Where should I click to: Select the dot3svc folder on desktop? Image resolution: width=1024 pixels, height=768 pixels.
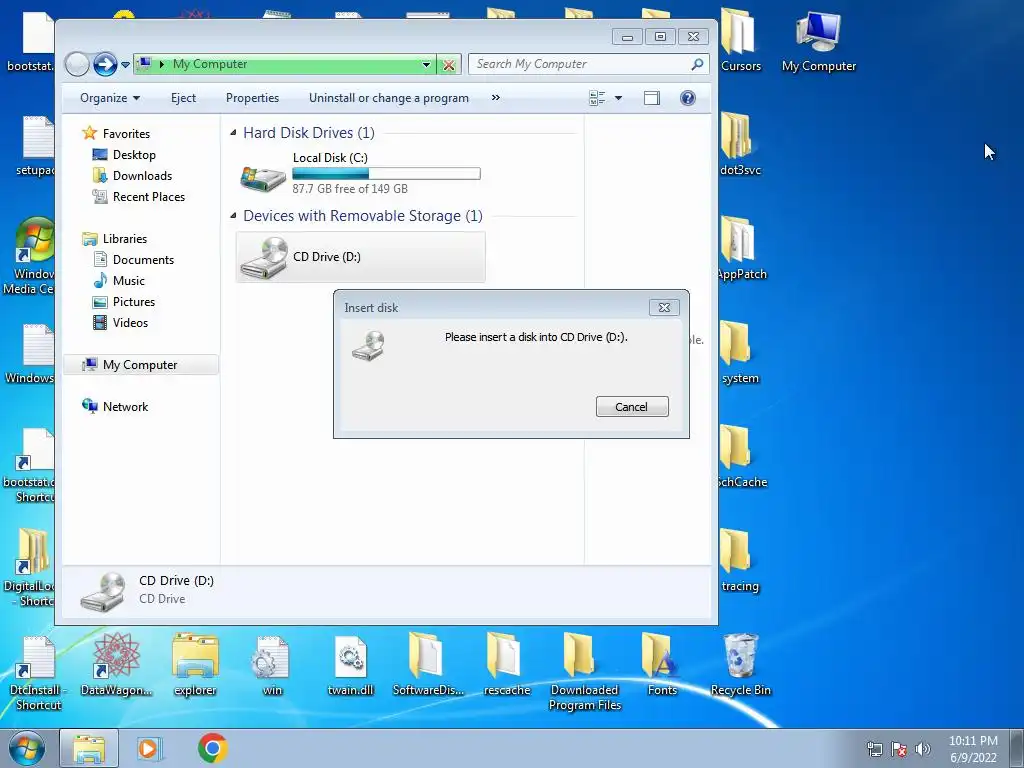pos(740,144)
